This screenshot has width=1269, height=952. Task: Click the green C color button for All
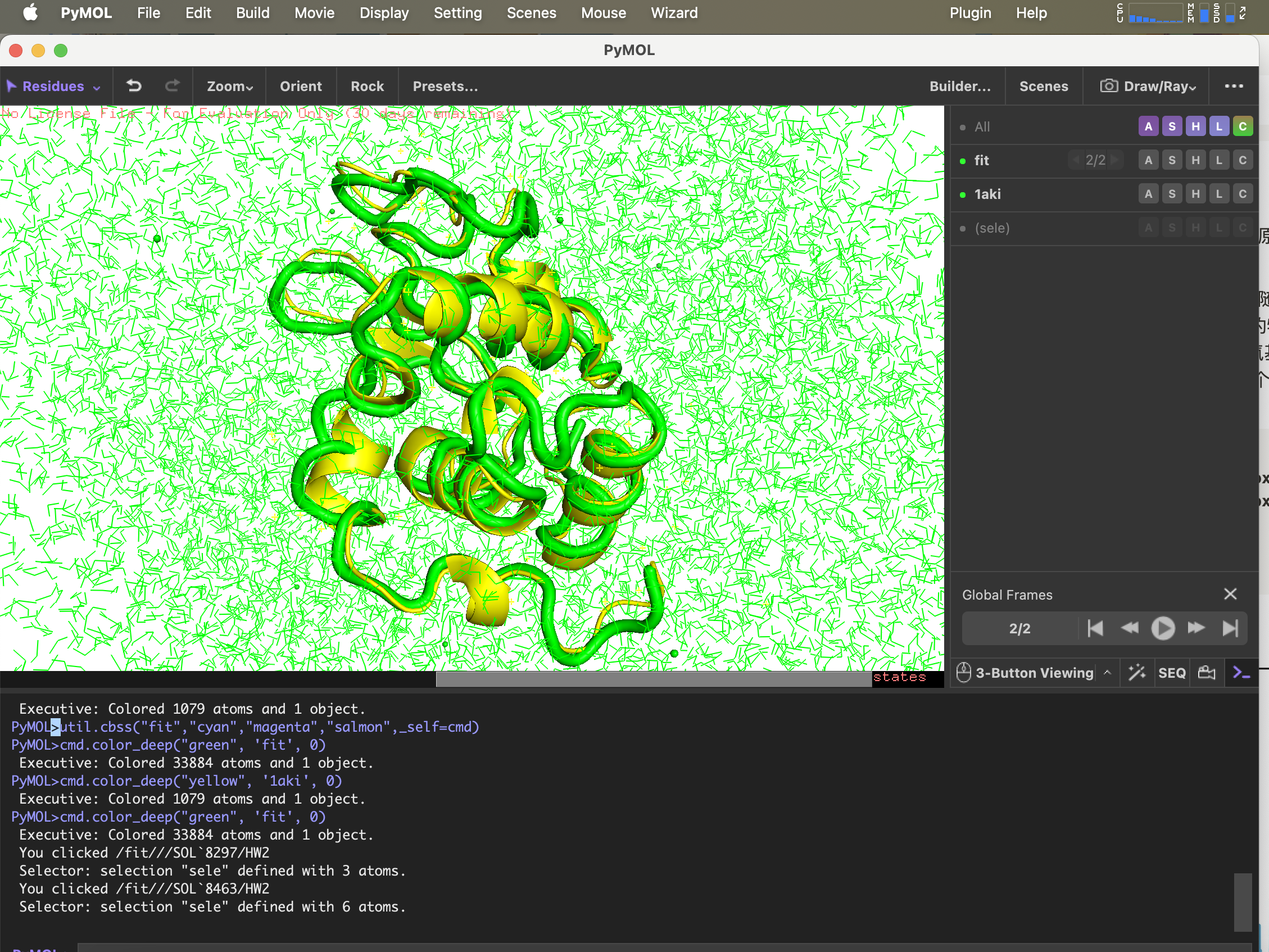1242,127
